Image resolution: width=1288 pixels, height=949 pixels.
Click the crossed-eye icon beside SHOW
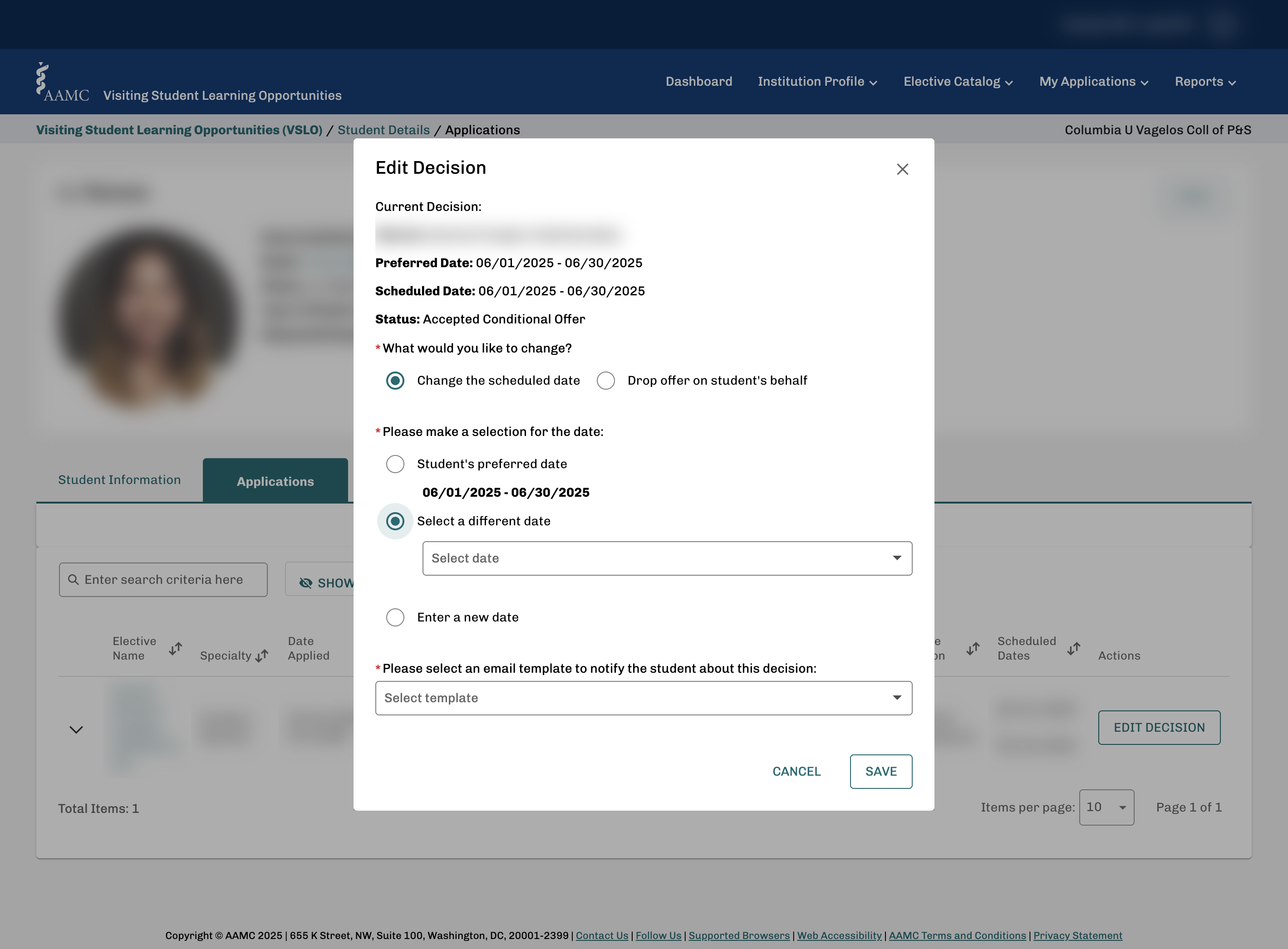pyautogui.click(x=306, y=583)
